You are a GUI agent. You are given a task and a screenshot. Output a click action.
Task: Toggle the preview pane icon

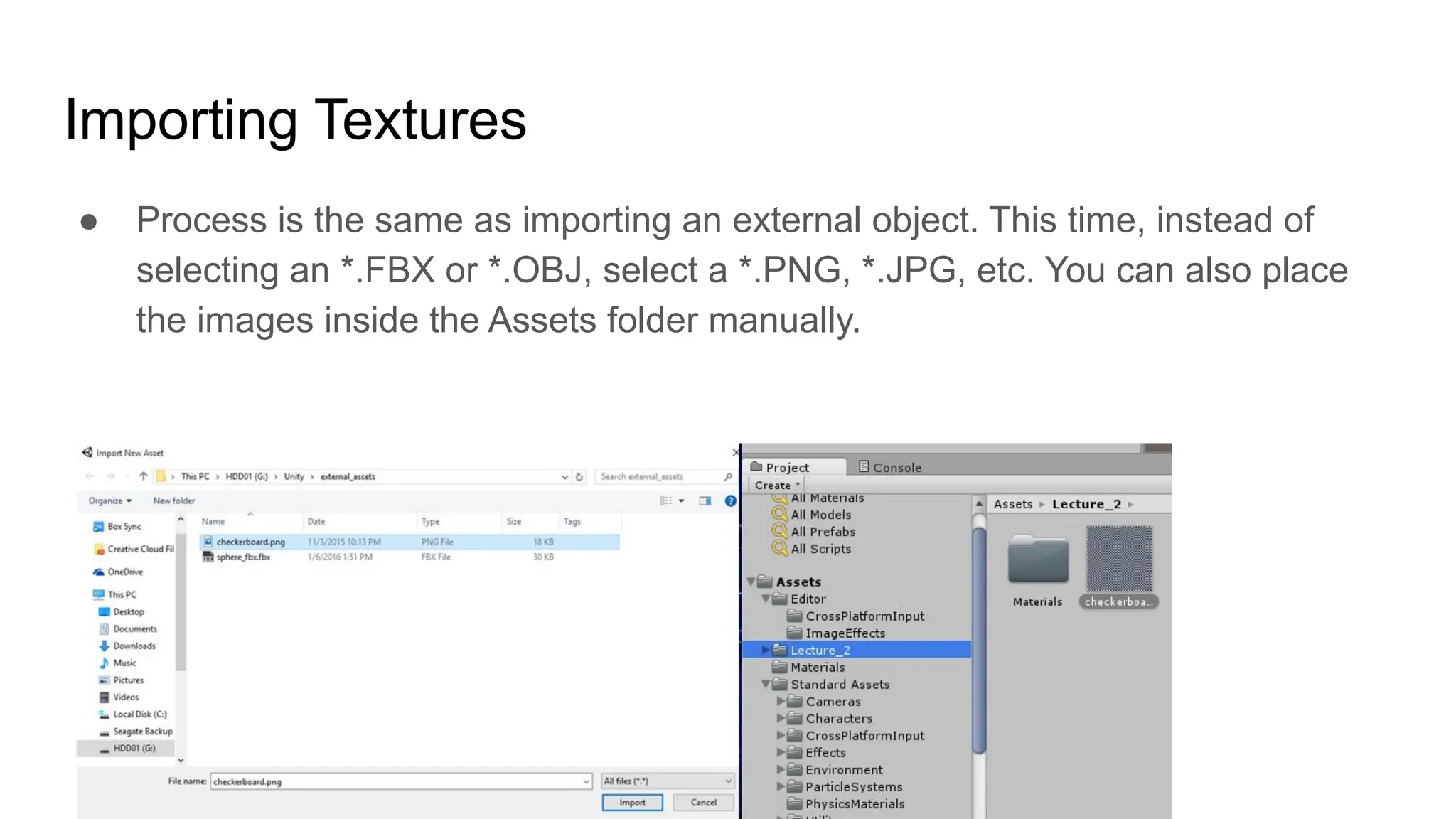point(705,501)
